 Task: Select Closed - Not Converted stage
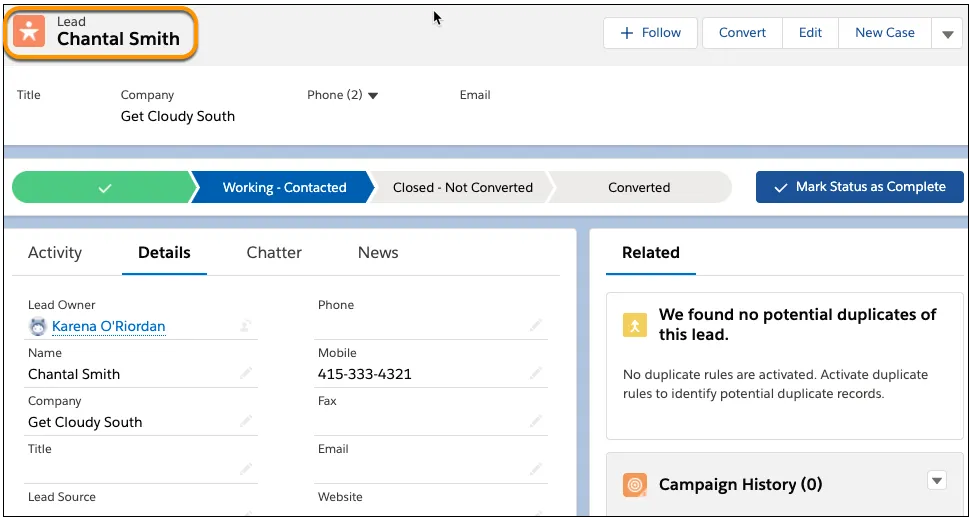click(x=462, y=187)
